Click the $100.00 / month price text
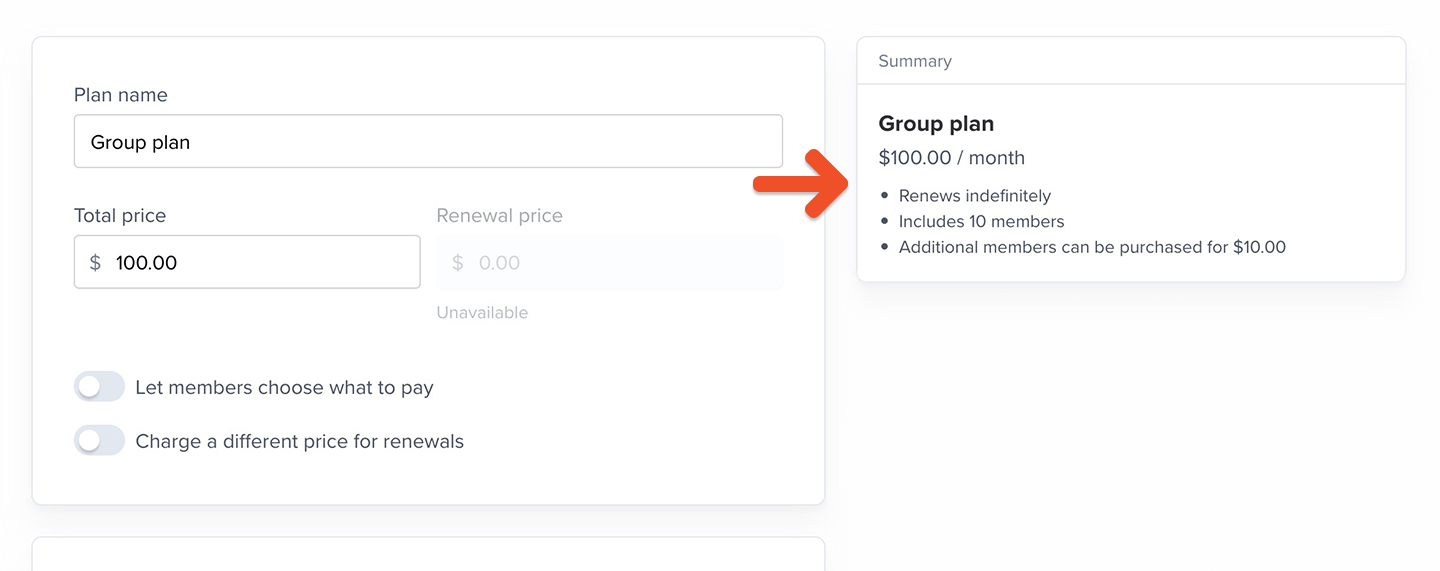The height and width of the screenshot is (571, 1440). coord(951,158)
